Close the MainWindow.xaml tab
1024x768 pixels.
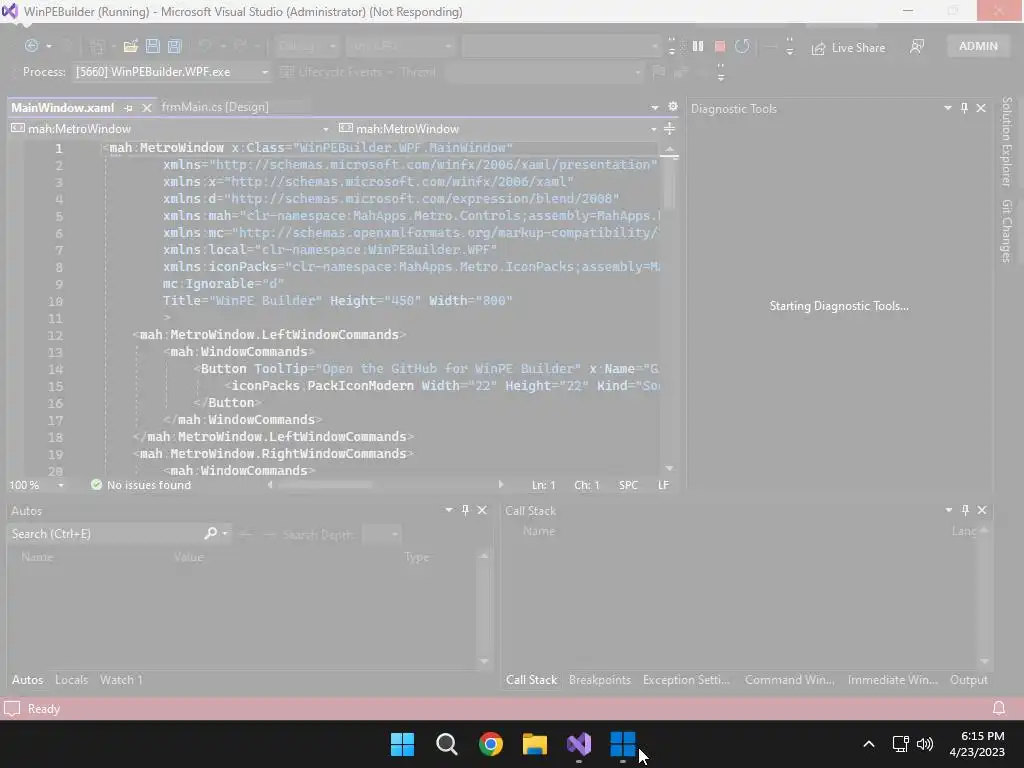tap(147, 108)
